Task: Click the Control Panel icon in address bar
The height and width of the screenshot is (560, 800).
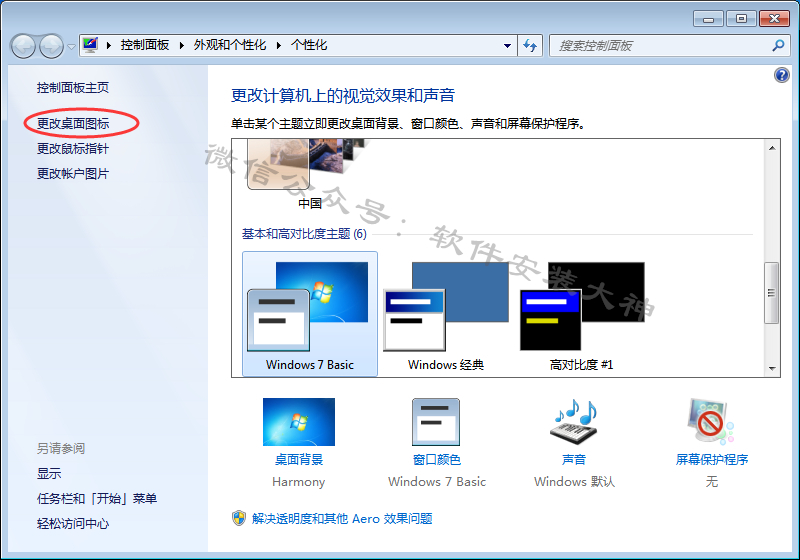Action: (90, 45)
